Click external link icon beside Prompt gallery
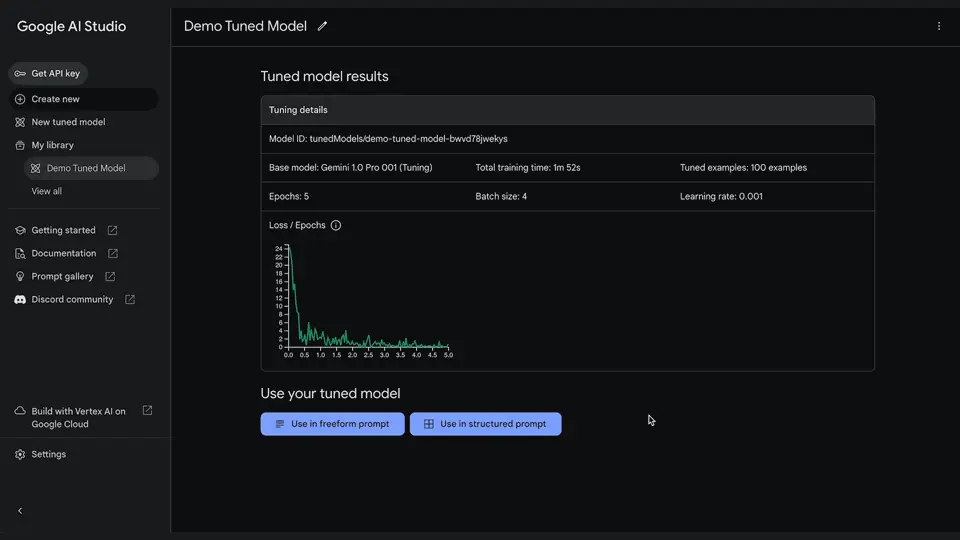960x540 pixels. [110, 277]
